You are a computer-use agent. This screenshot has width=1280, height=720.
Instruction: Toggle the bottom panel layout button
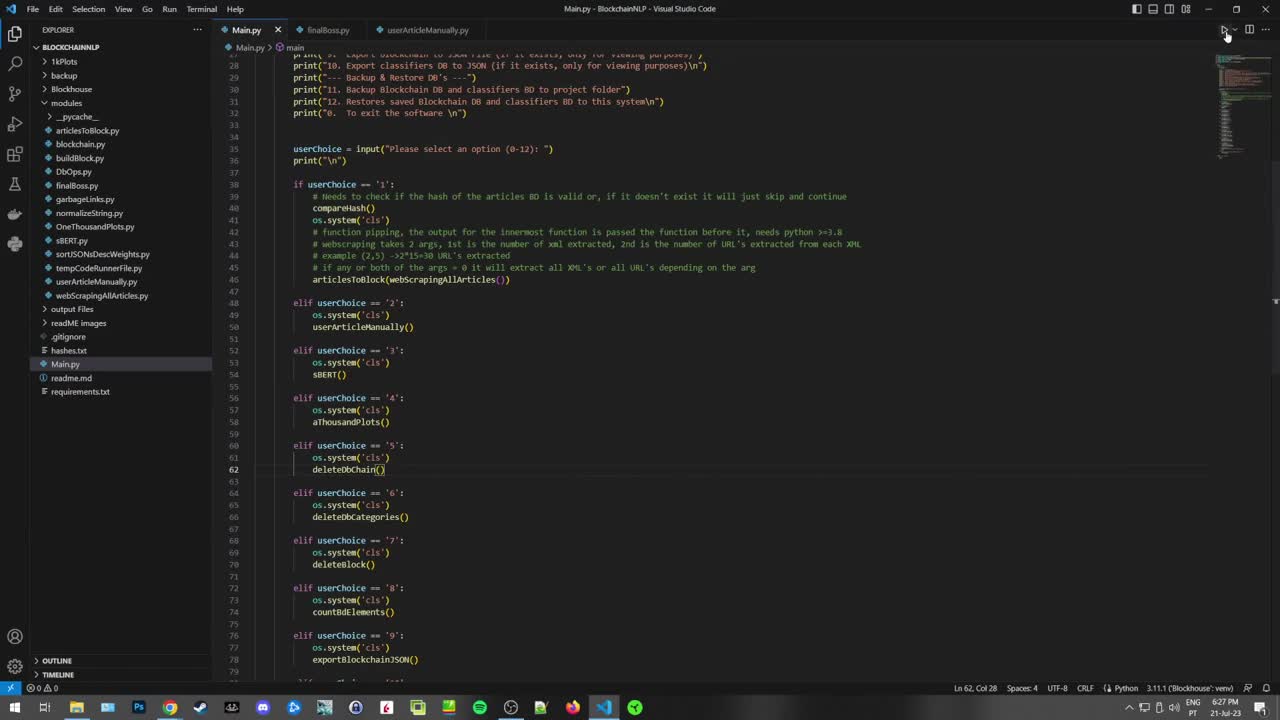[1153, 9]
